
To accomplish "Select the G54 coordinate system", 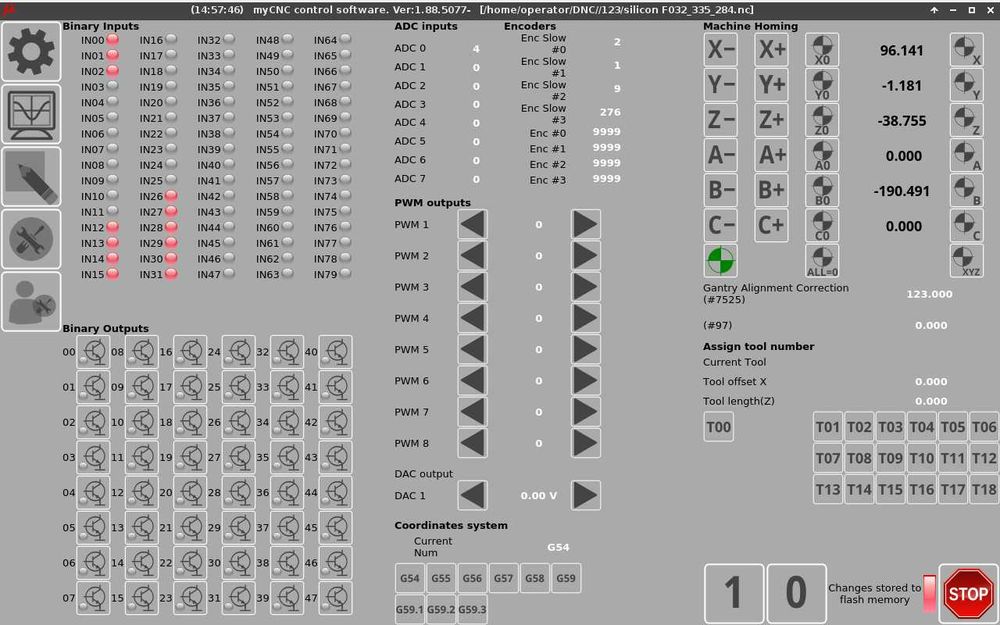I will (x=409, y=578).
